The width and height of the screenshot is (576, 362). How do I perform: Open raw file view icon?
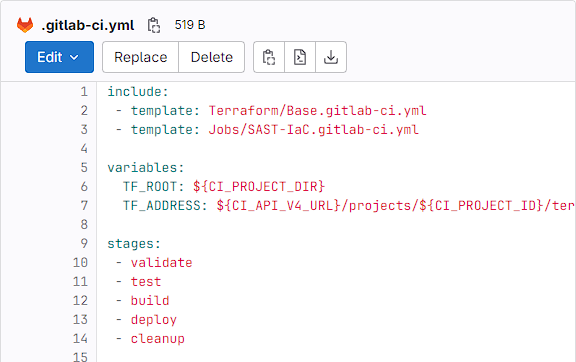point(300,57)
